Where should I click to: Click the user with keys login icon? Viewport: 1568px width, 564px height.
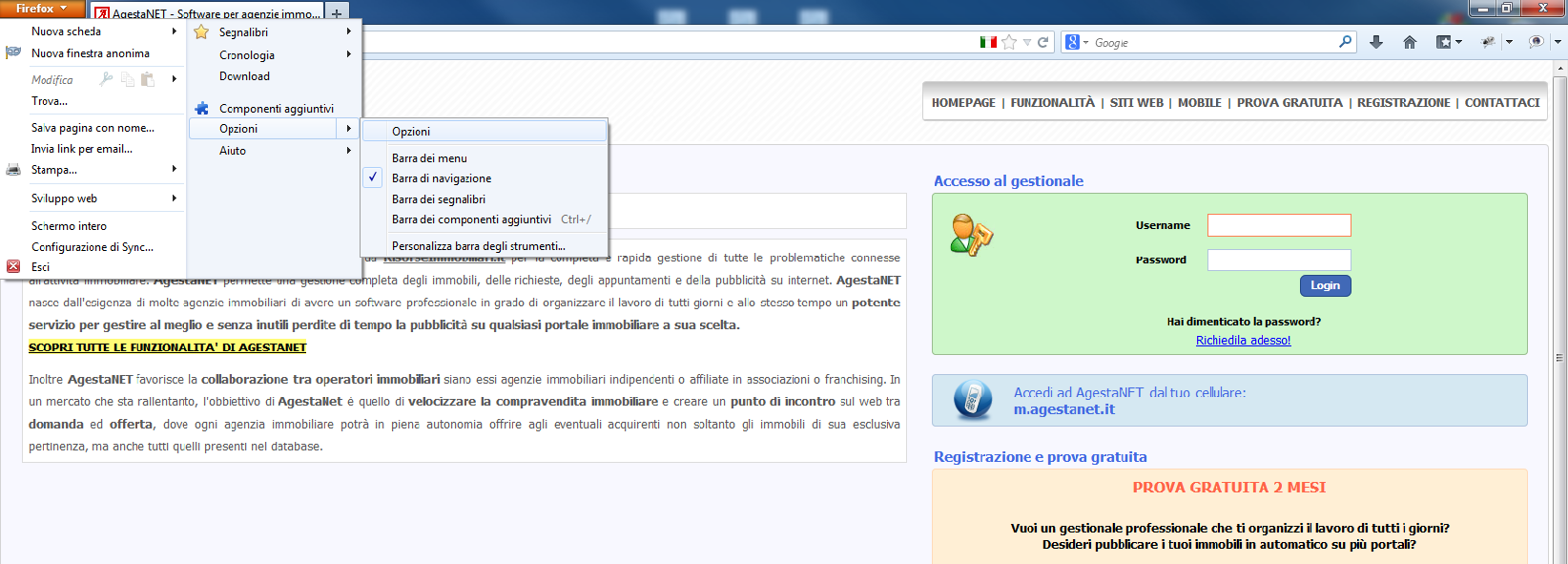(x=972, y=235)
